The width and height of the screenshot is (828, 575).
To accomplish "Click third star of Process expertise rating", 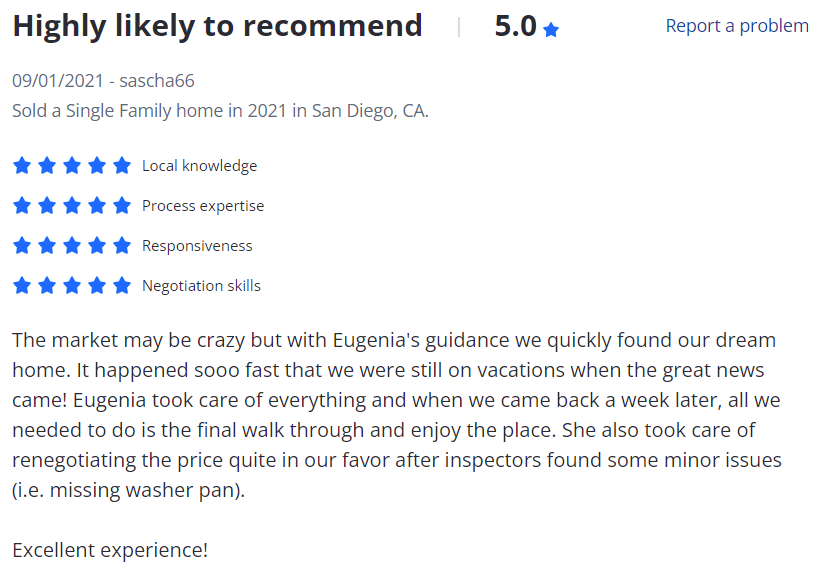I will (x=72, y=205).
